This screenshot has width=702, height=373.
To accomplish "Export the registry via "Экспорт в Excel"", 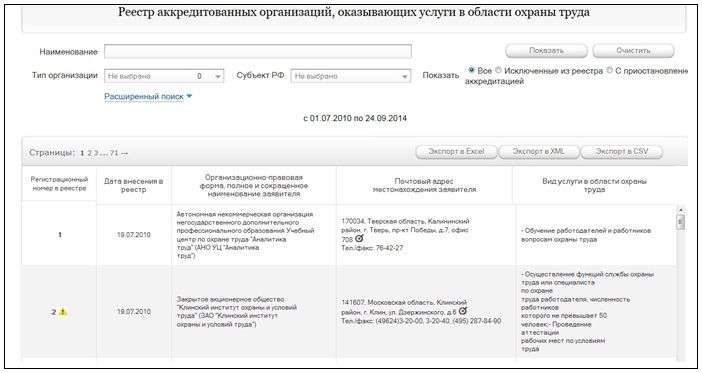I will [x=456, y=151].
